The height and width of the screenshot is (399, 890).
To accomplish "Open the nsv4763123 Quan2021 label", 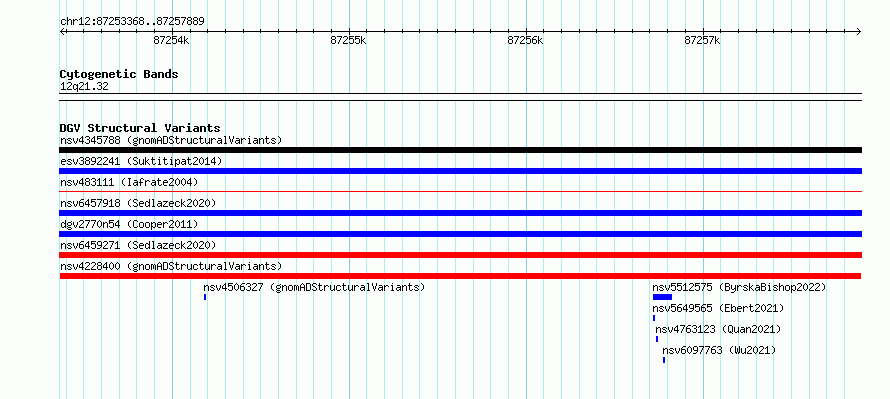I will click(718, 329).
